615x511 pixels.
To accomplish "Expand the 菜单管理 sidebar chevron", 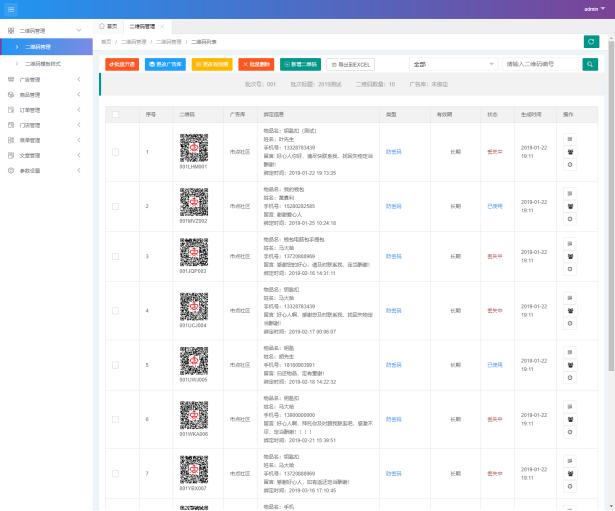I will tap(79, 140).
